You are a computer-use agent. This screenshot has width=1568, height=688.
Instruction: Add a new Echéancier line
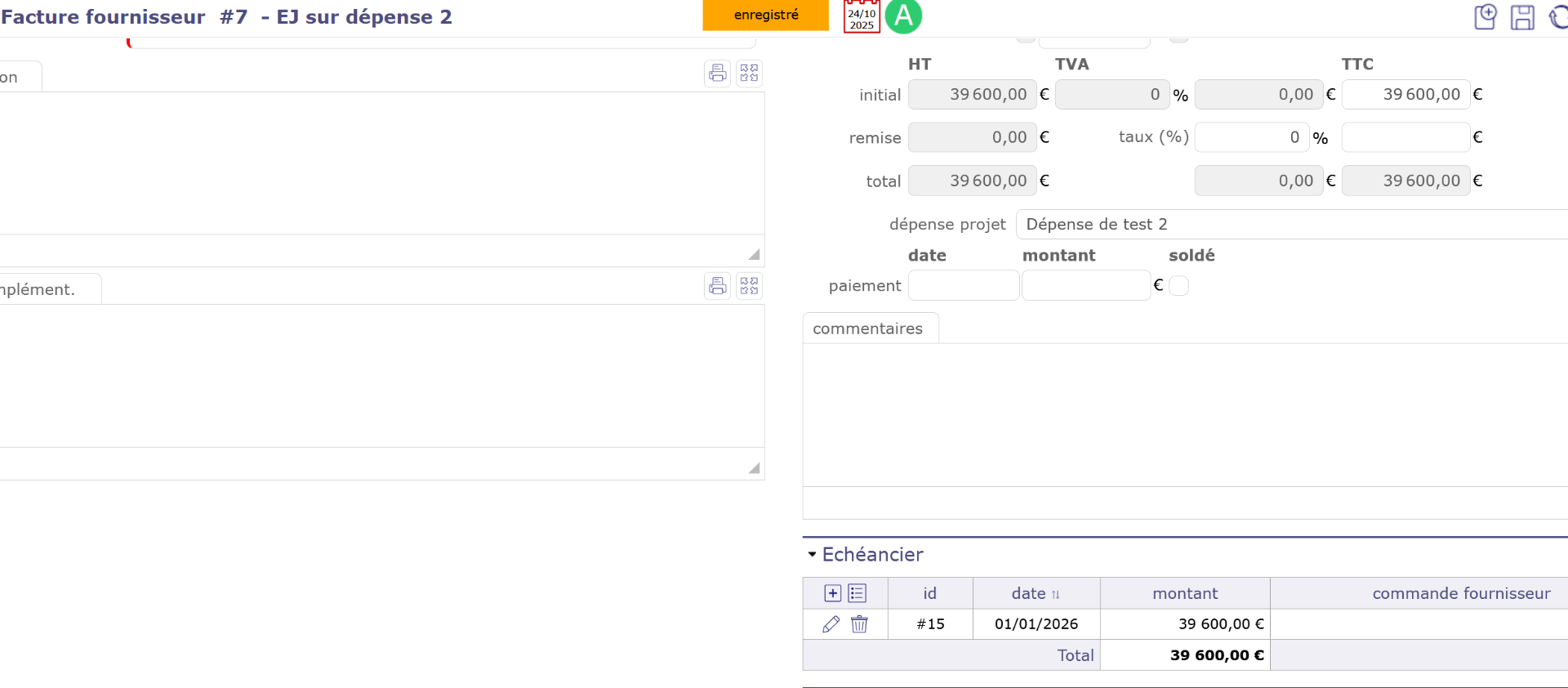coord(832,593)
